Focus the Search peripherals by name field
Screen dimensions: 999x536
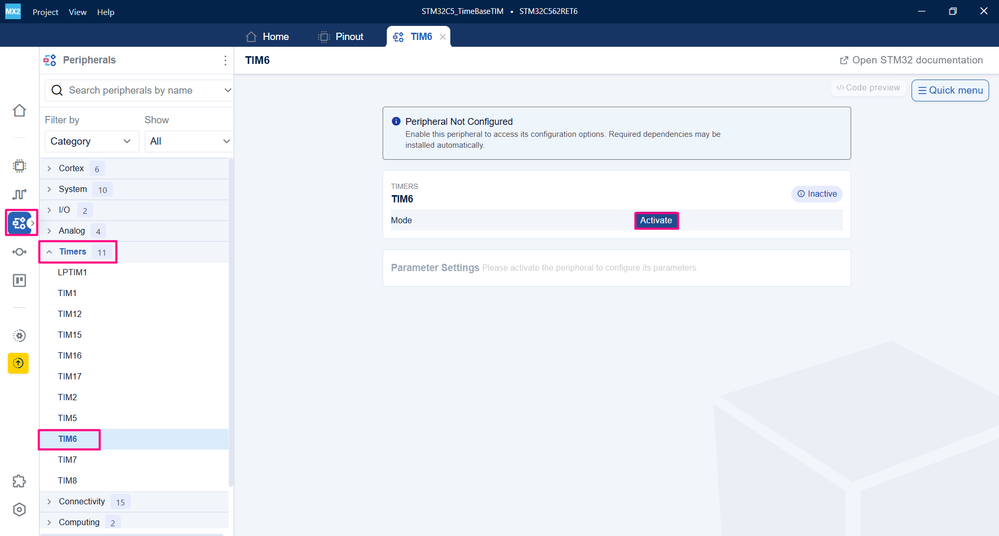click(x=138, y=91)
